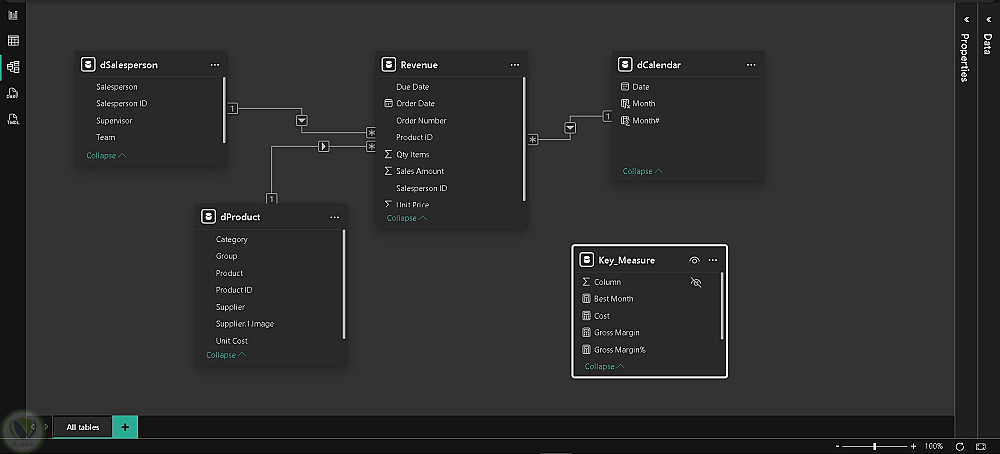The image size is (1000, 454).
Task: Click the dProduct table scrollbar
Action: click(x=344, y=284)
